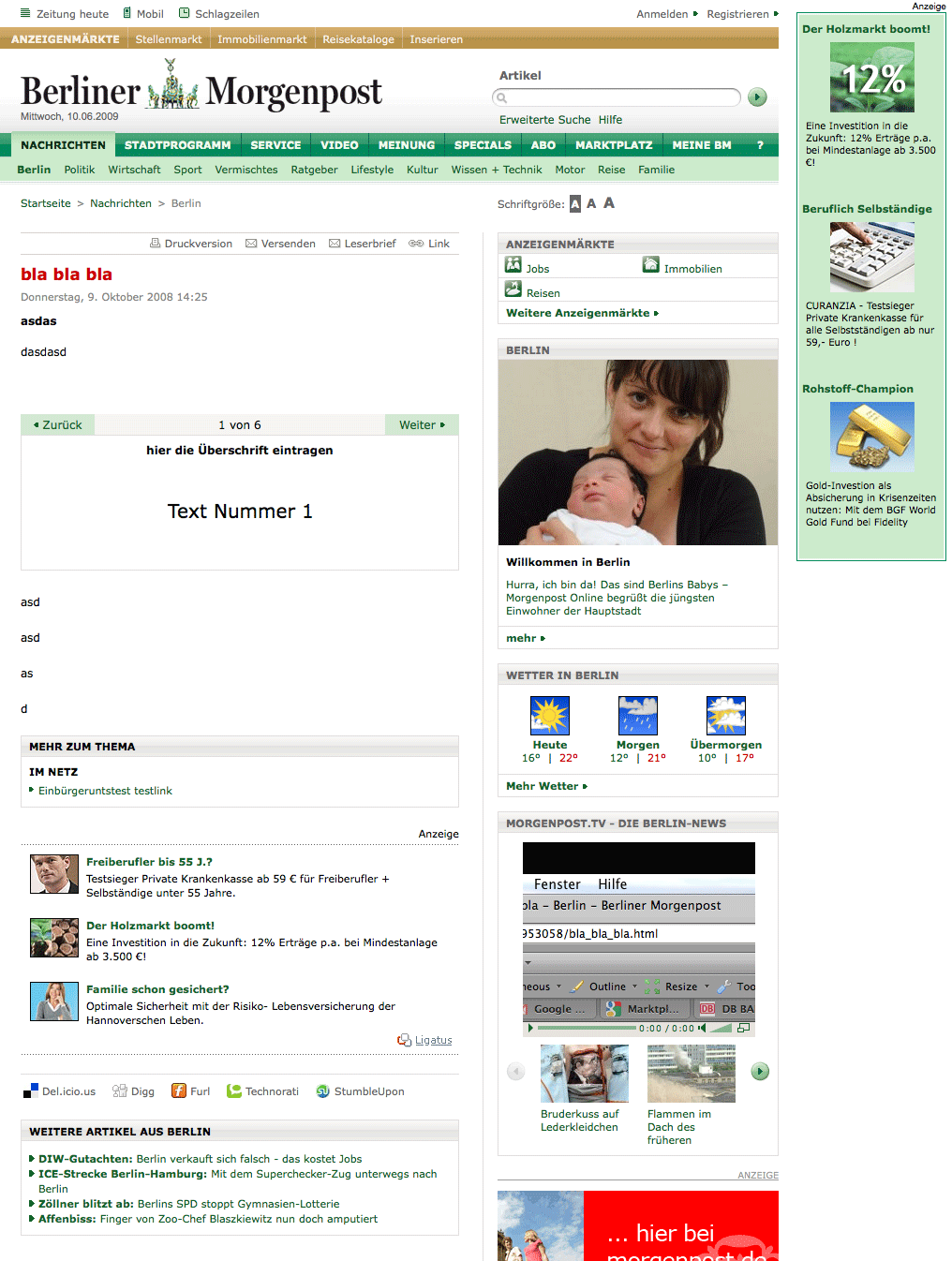Click into the Artikel search field

tap(617, 97)
